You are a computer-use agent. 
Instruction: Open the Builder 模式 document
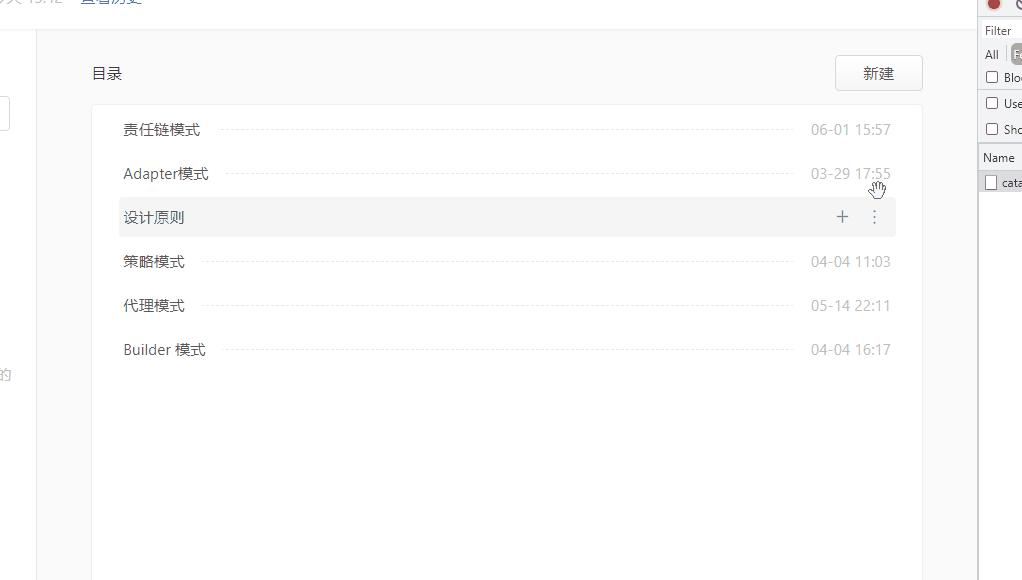coord(164,350)
